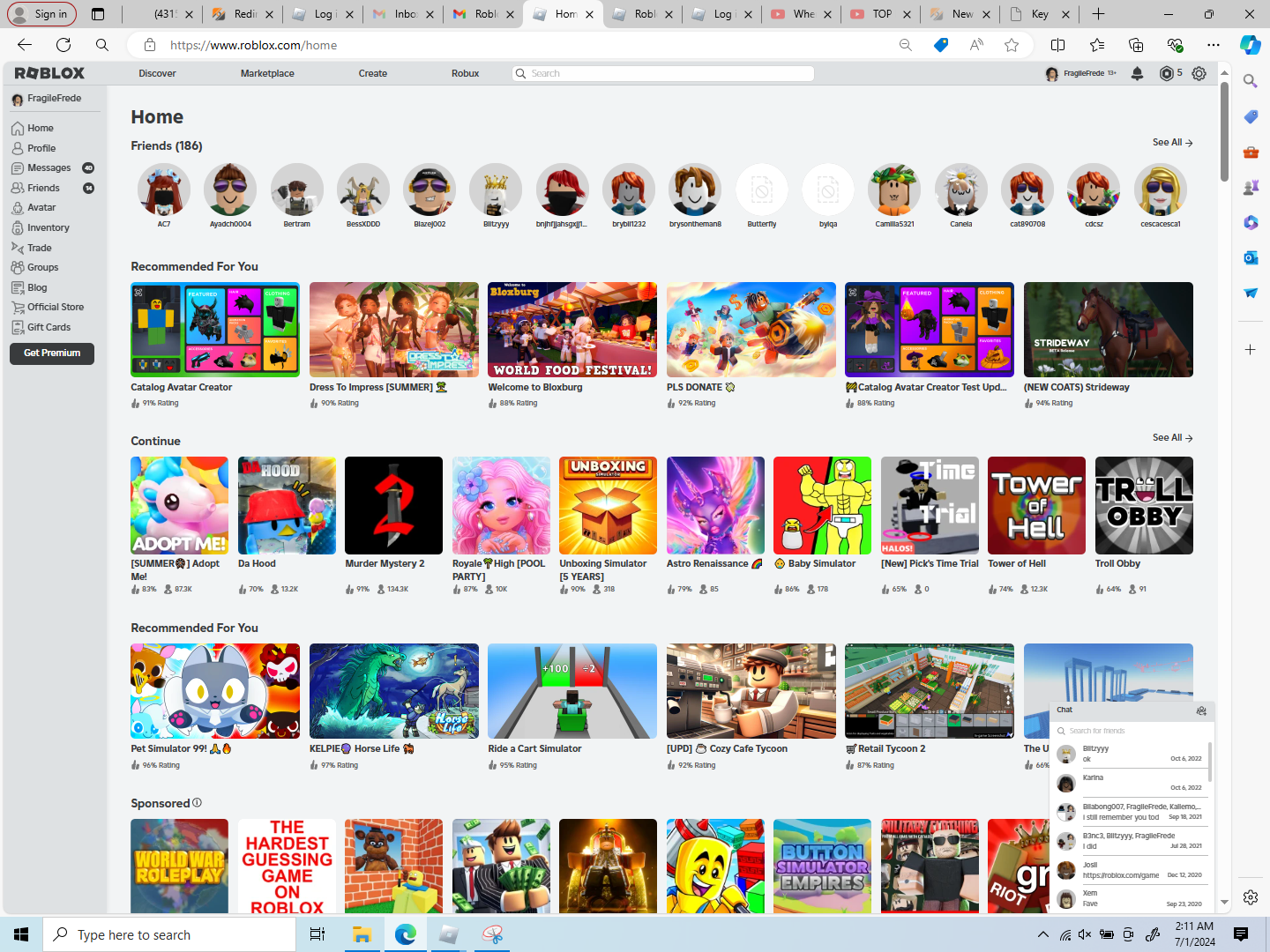Image resolution: width=1270 pixels, height=952 pixels.
Task: Sign in to the browser profile
Action: (x=41, y=14)
